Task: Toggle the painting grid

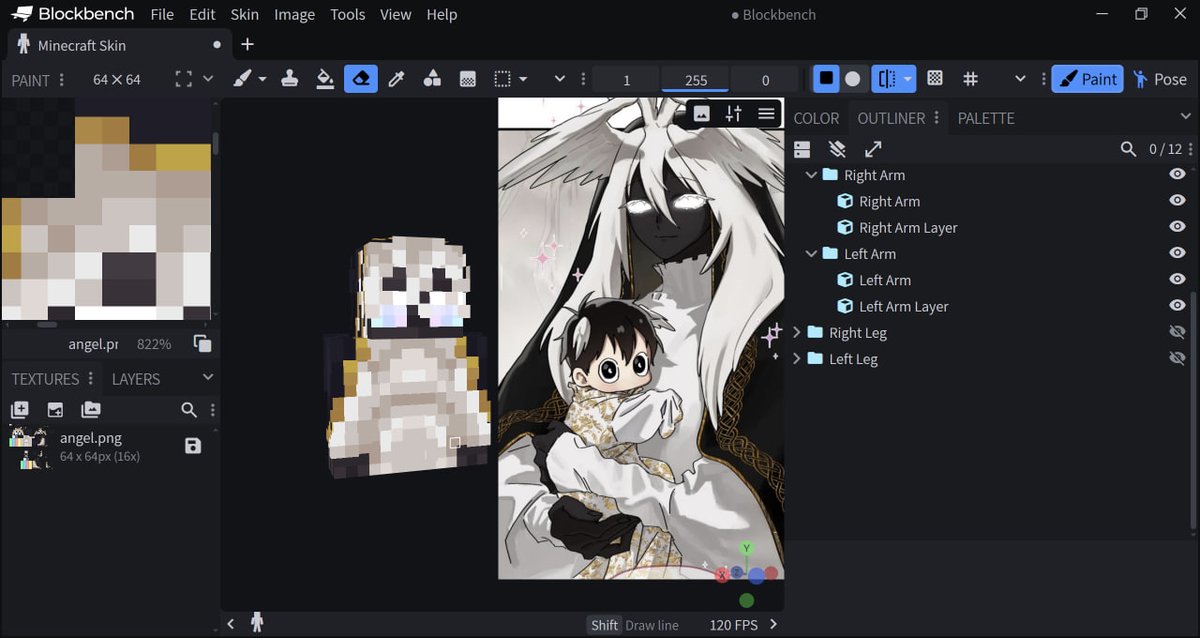Action: [970, 79]
